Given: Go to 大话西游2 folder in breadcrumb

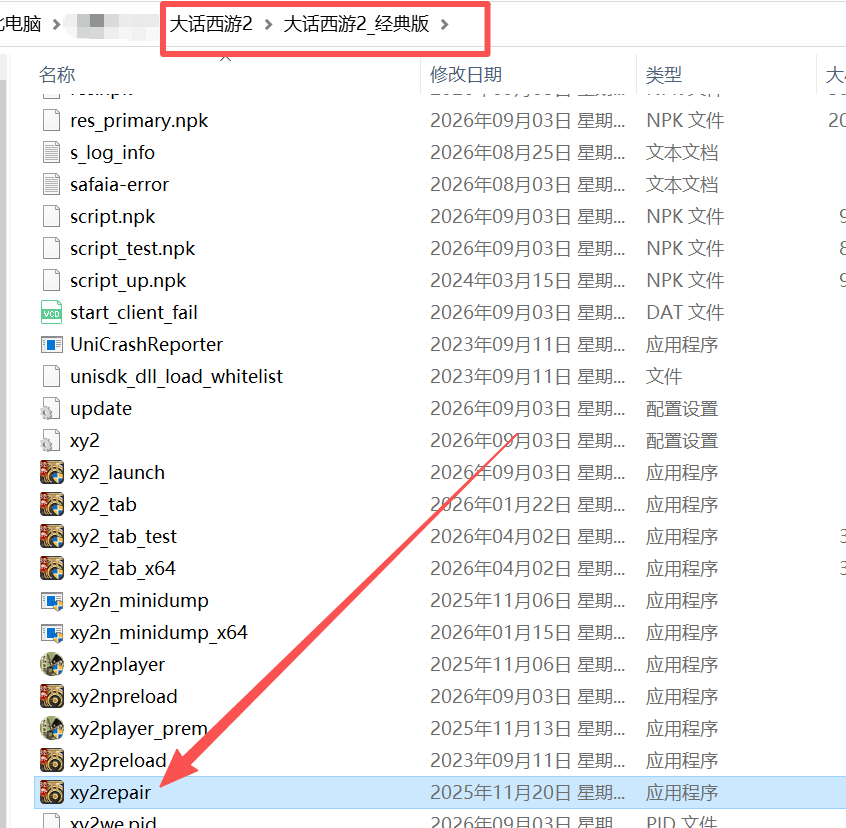Looking at the screenshot, I should [x=211, y=24].
